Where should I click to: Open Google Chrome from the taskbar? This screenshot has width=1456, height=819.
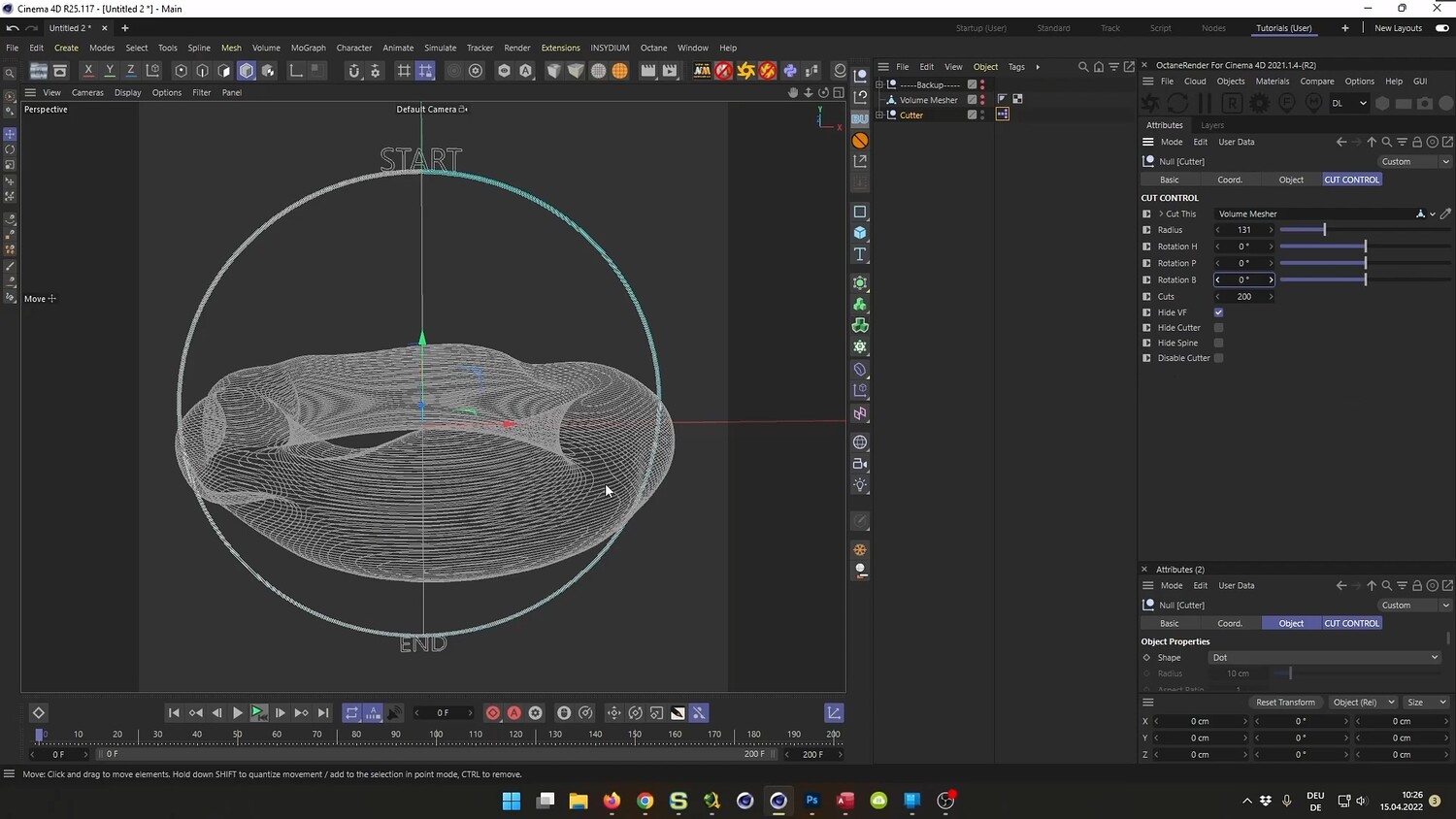click(645, 801)
